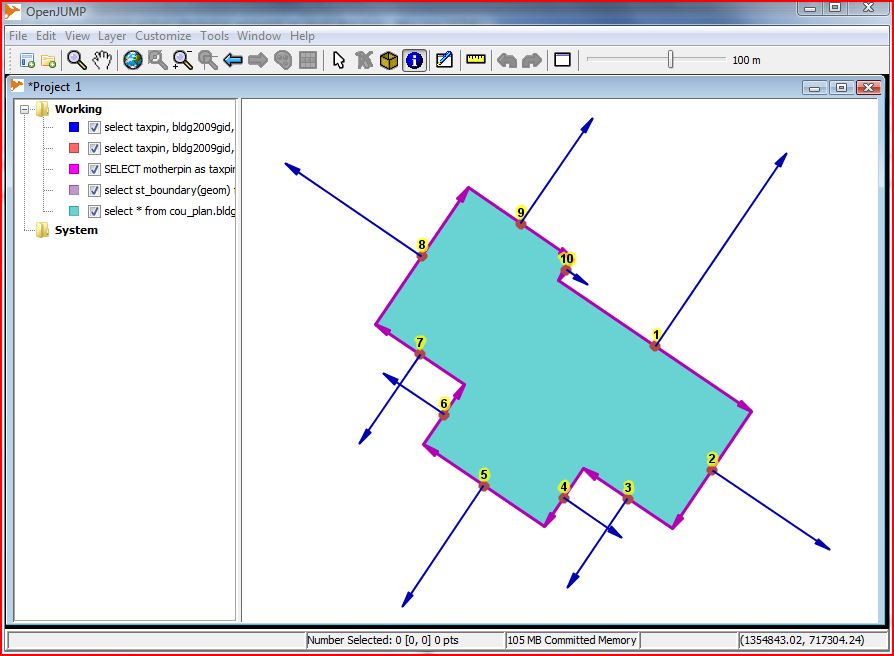
Task: Uncheck the SELECT motherpin layer checkbox
Action: (94, 170)
